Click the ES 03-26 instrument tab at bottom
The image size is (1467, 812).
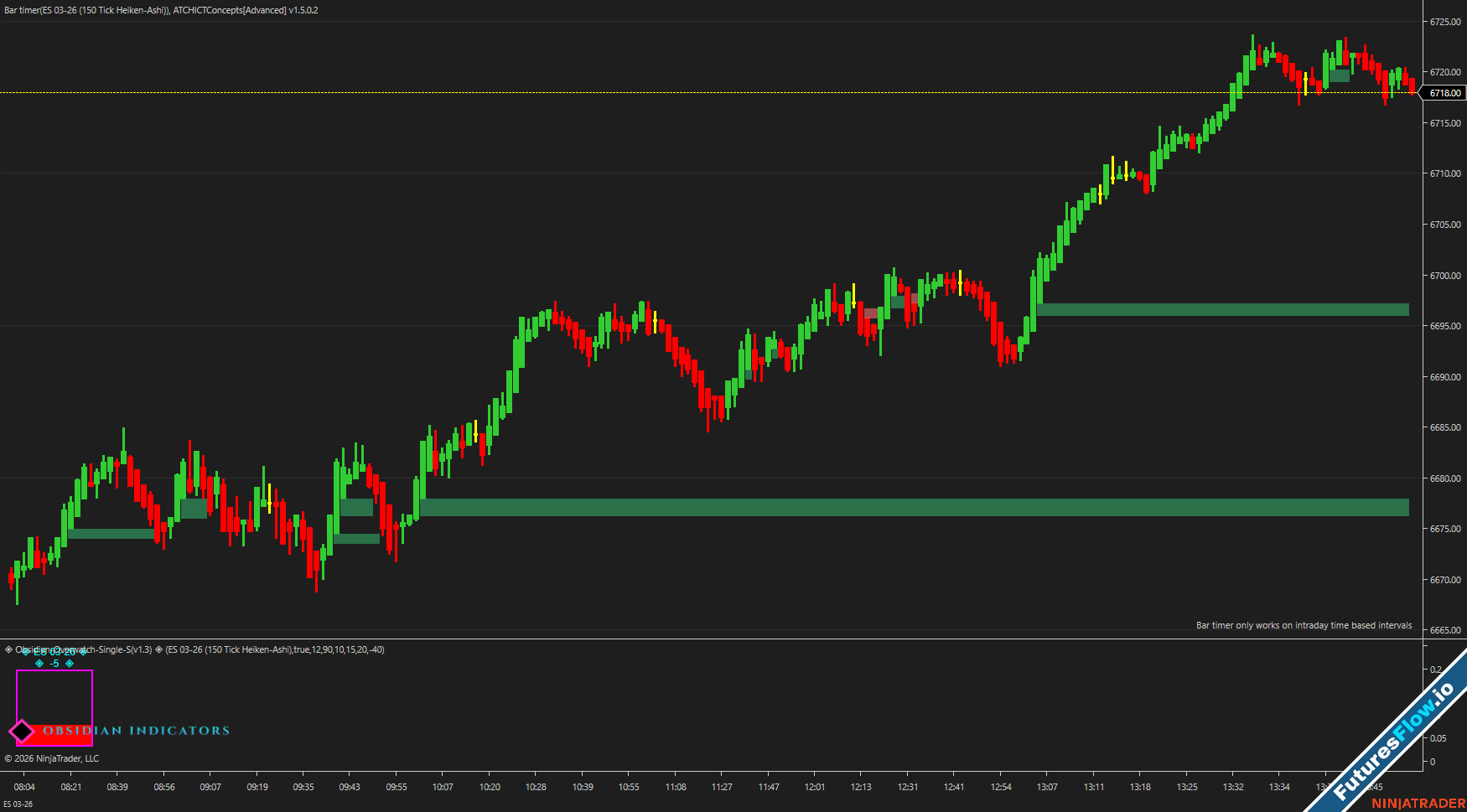click(x=18, y=804)
